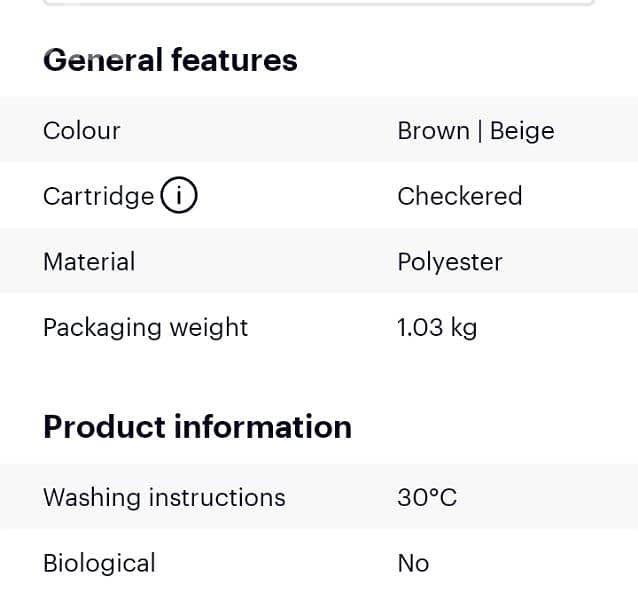Click the word Brown in colour value
Screen dimensions: 638x600
point(433,131)
